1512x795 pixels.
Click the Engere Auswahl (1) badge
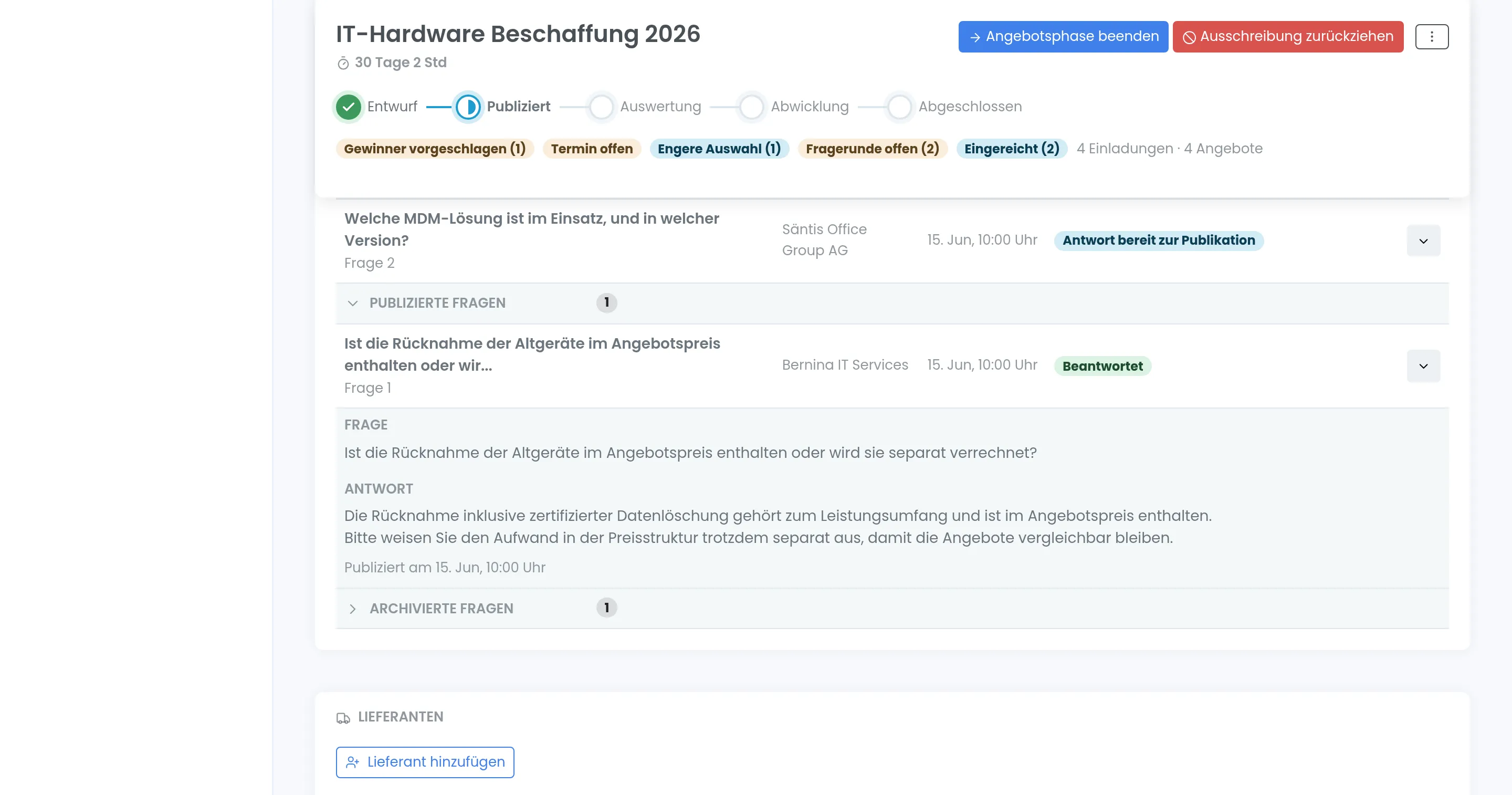pos(719,149)
